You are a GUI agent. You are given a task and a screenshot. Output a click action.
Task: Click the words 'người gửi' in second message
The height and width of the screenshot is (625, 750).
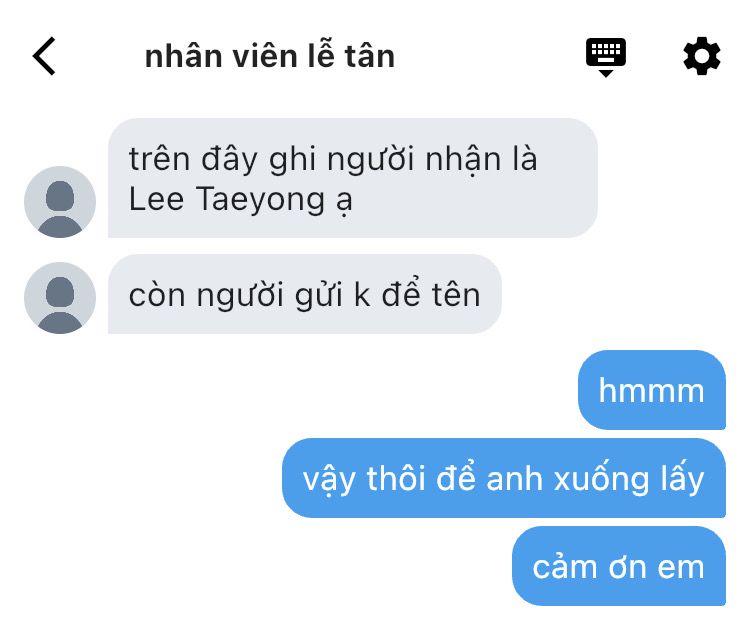pyautogui.click(x=269, y=295)
